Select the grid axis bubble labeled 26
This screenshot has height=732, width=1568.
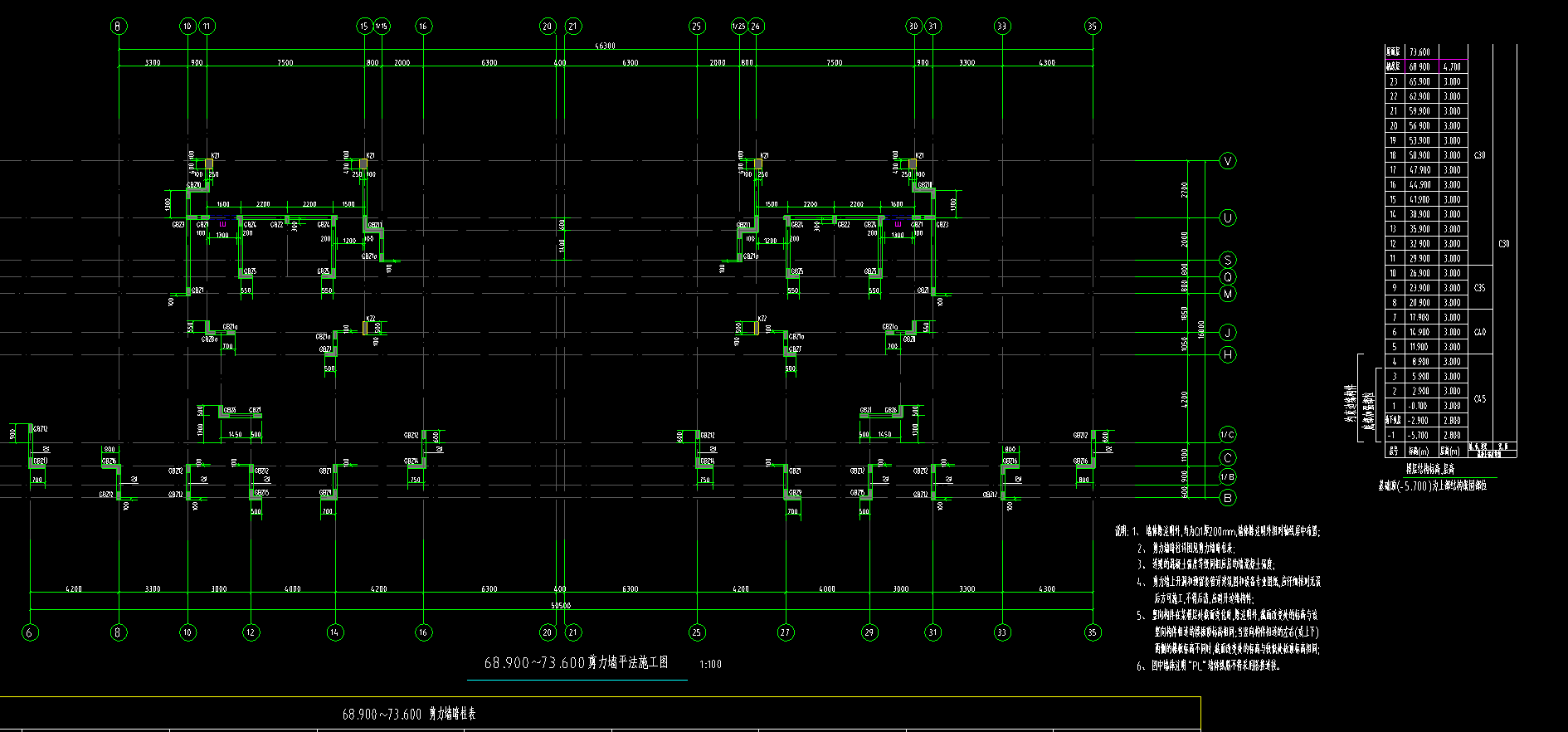755,26
